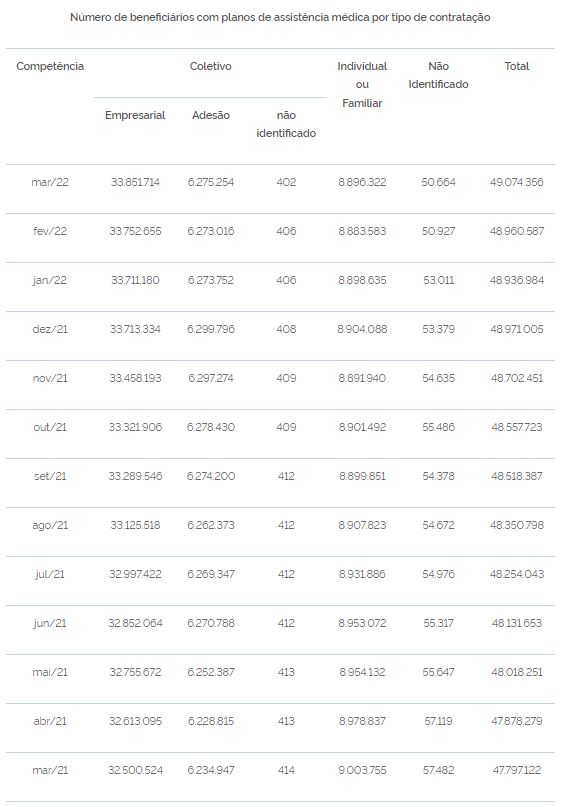The image size is (570, 807).
Task: Click jun/21 Empresarial value 32.852.064
Action: (x=135, y=623)
